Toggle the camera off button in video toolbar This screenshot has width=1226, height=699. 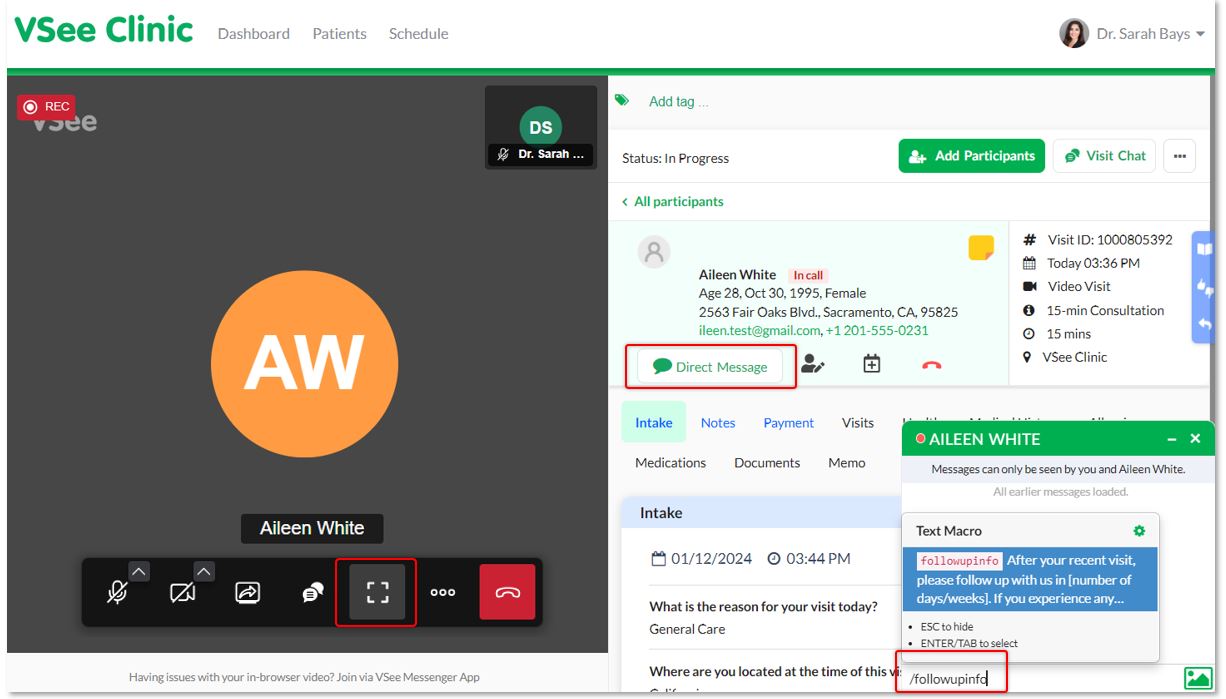[183, 593]
